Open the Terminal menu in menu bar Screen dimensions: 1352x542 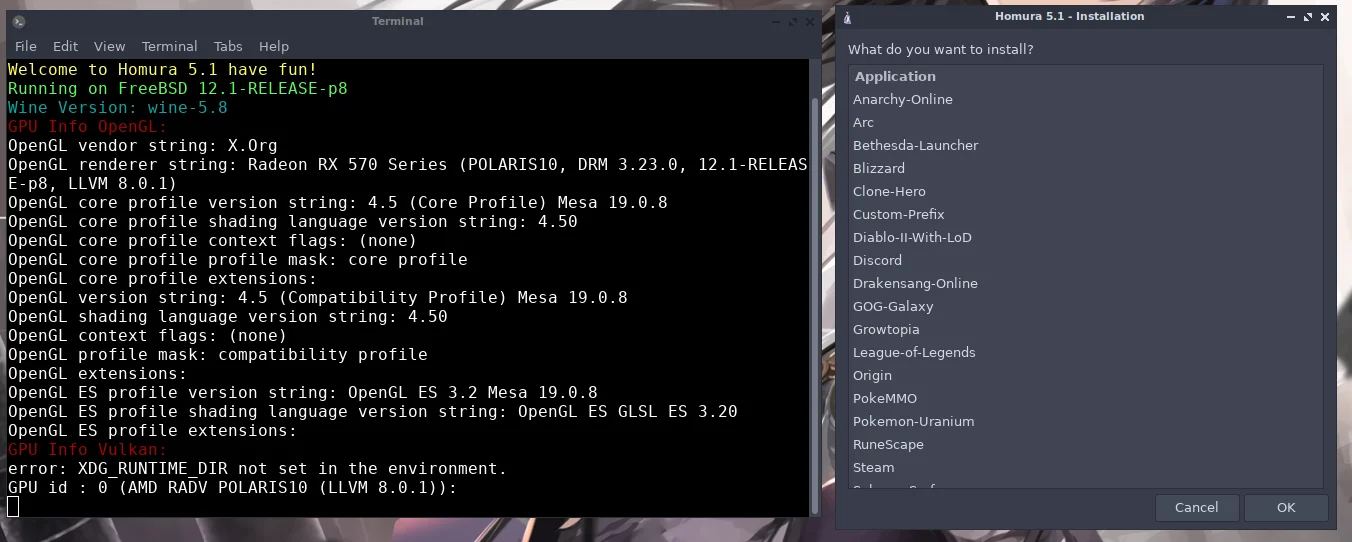pyautogui.click(x=169, y=46)
